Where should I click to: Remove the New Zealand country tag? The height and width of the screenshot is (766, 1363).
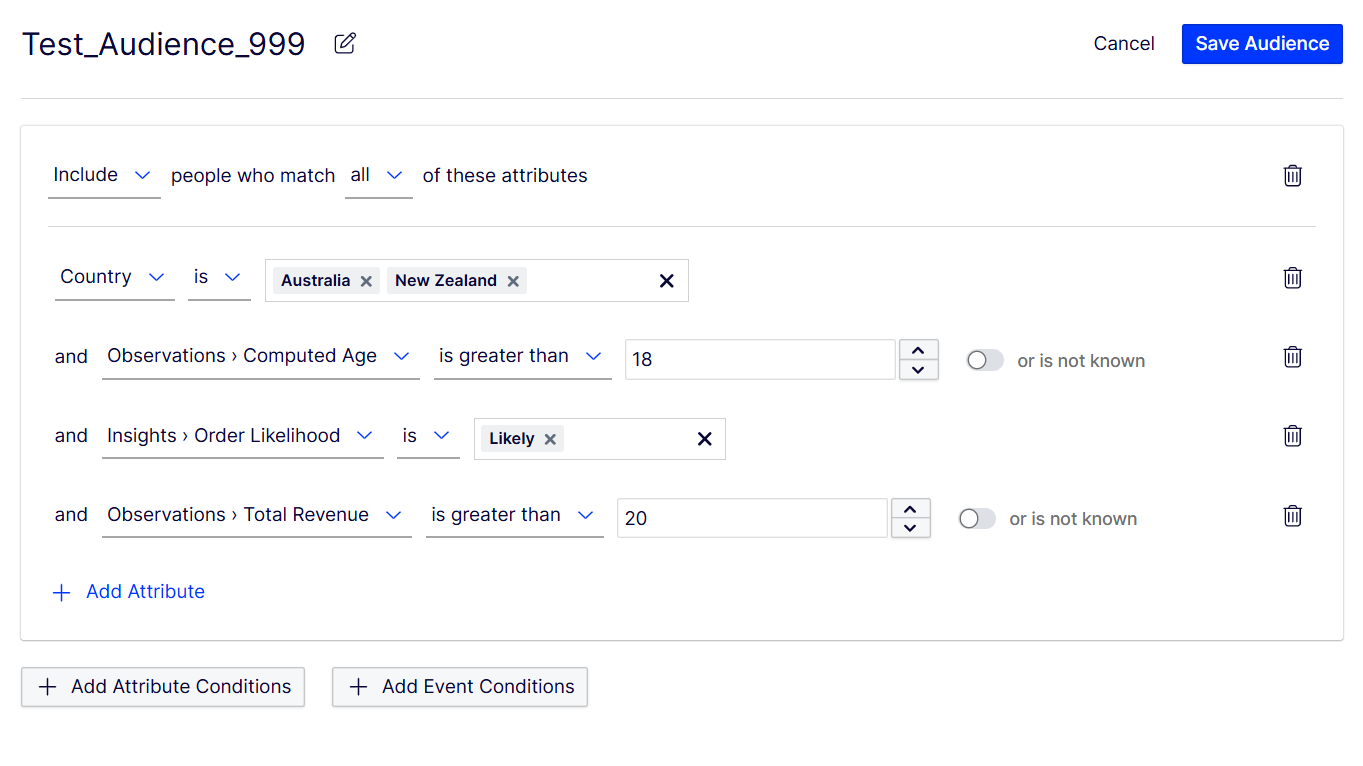tap(513, 281)
